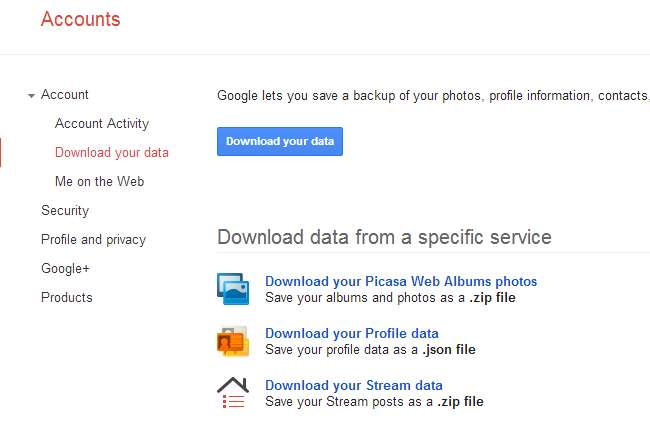Click the red Accounts page title
650x422 pixels.
[80, 20]
